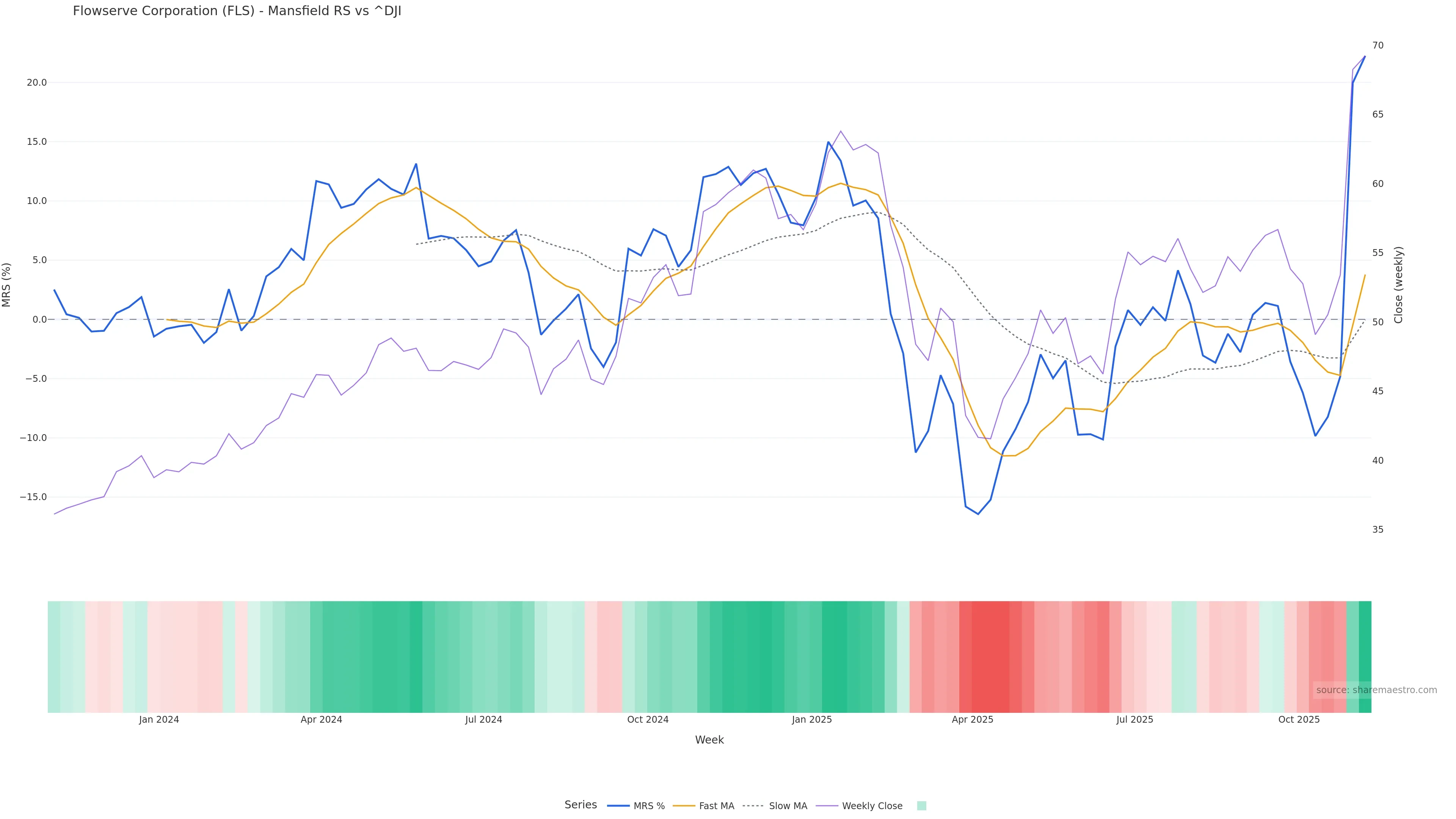Click the 20.0 tick on MRS axis
Screen dimensions: 1456x819
pyautogui.click(x=37, y=83)
